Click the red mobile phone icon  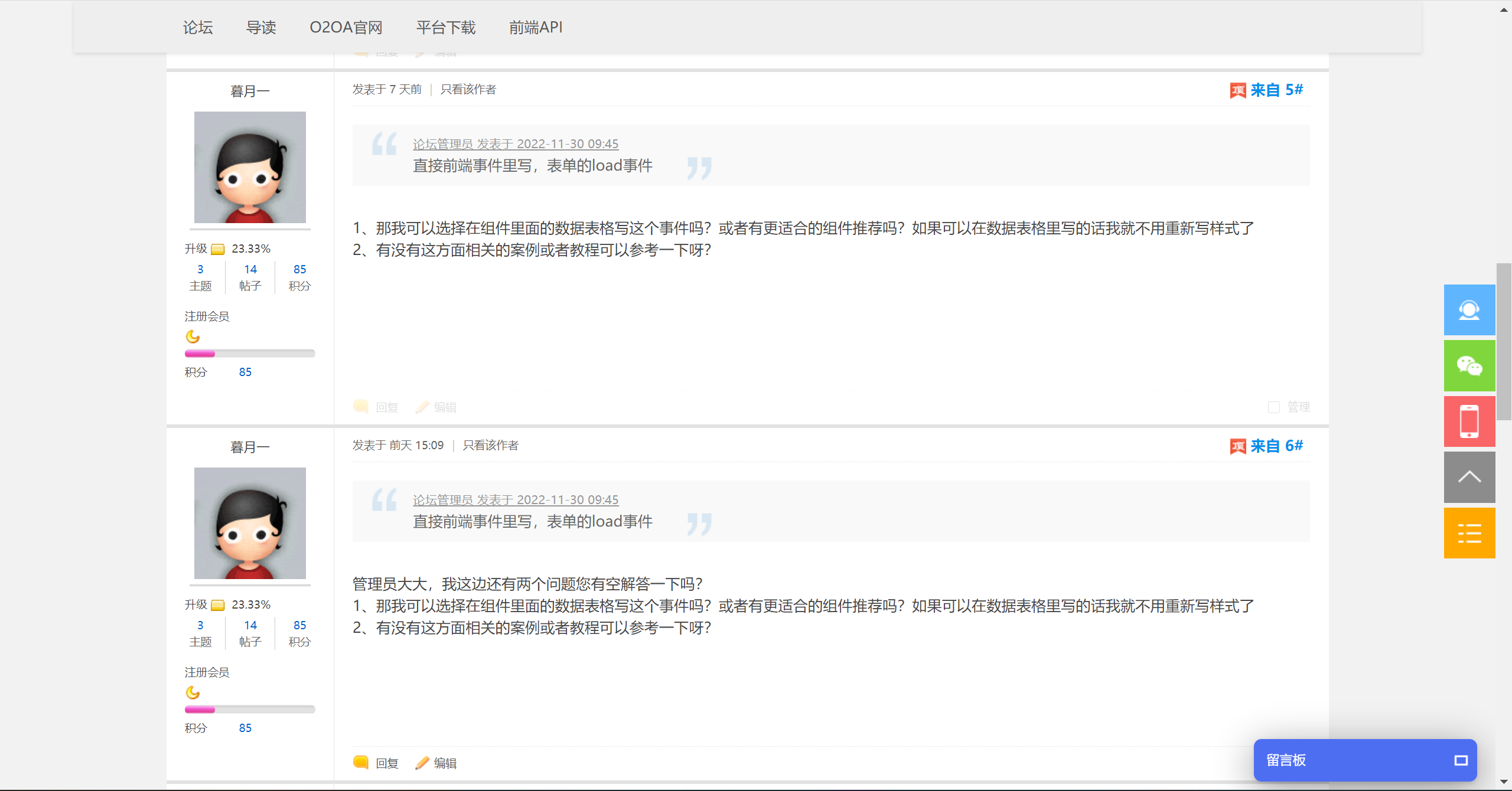pyautogui.click(x=1469, y=421)
